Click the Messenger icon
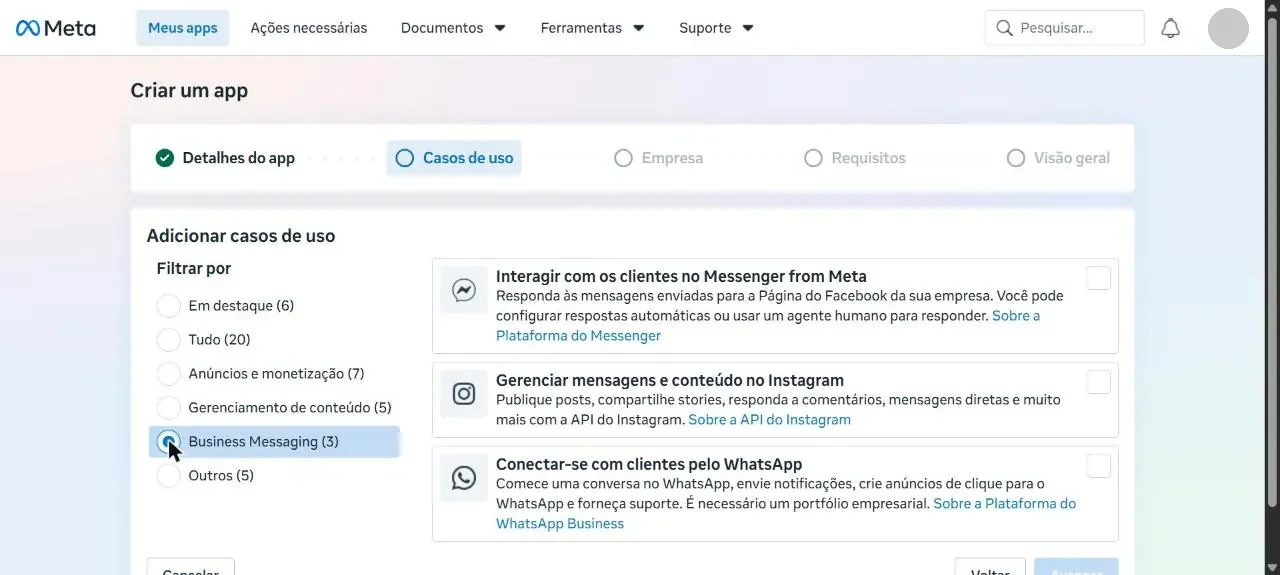This screenshot has height=575, width=1280. pyautogui.click(x=464, y=290)
